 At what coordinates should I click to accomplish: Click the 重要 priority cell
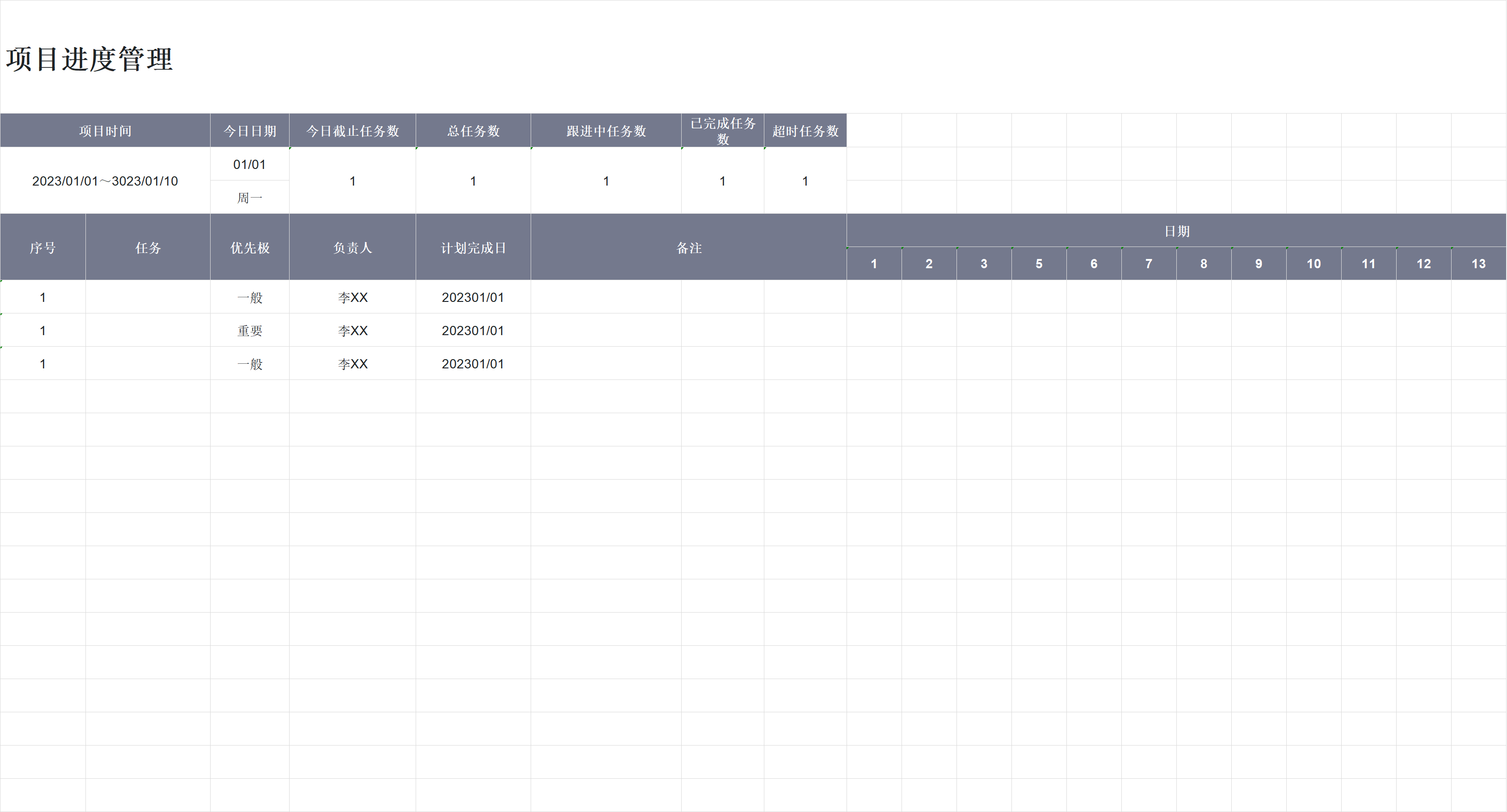[x=249, y=331]
